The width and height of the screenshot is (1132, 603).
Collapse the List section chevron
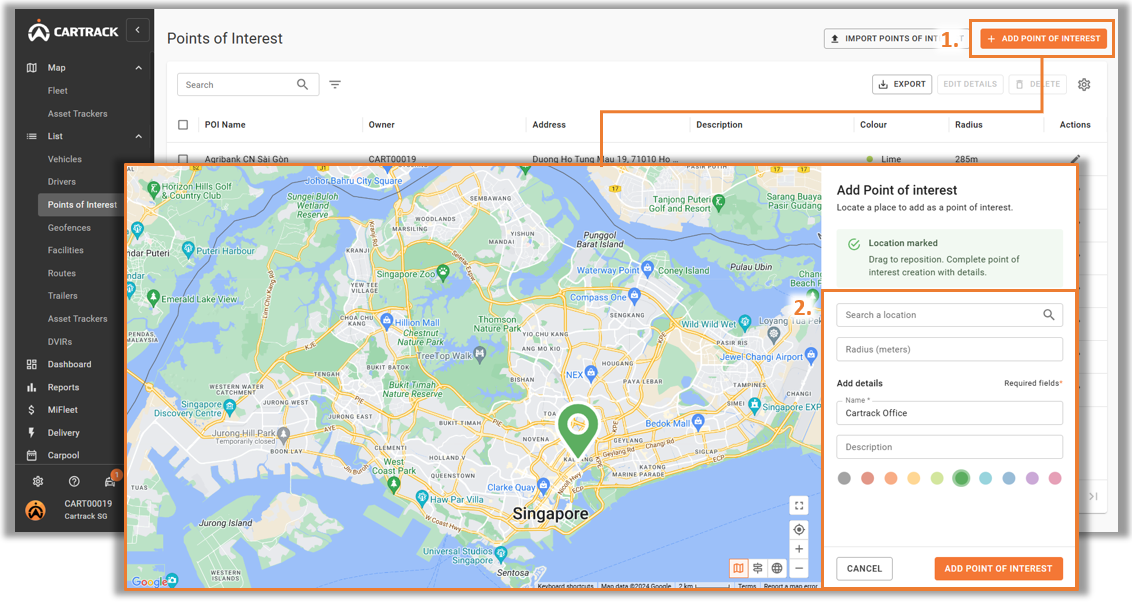tap(139, 136)
